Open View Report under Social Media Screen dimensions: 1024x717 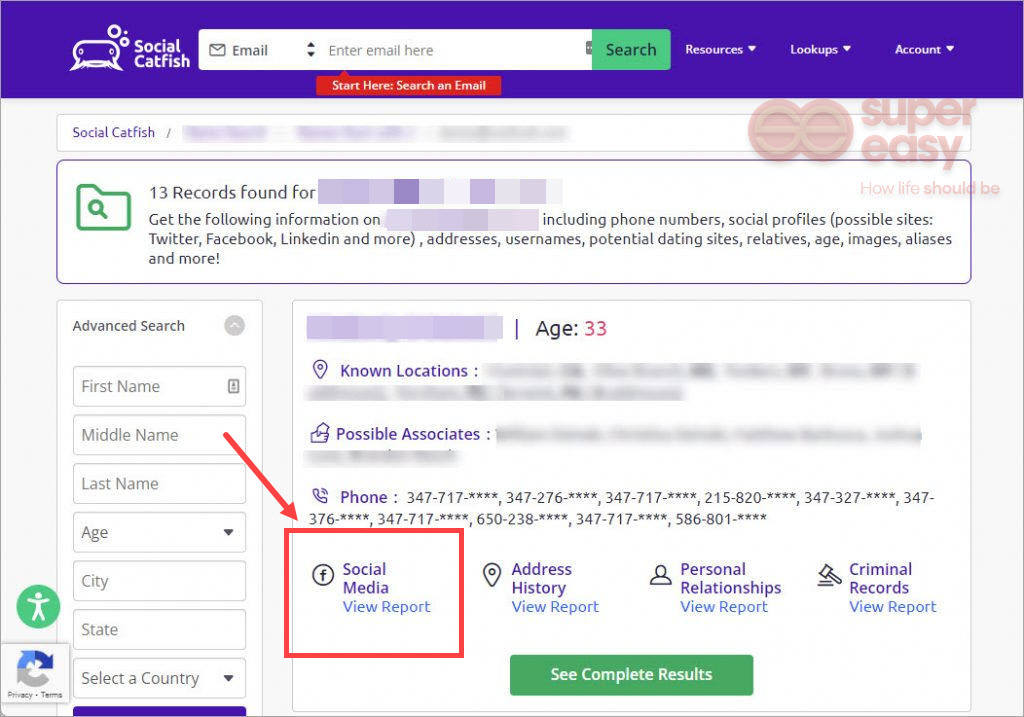[387, 607]
